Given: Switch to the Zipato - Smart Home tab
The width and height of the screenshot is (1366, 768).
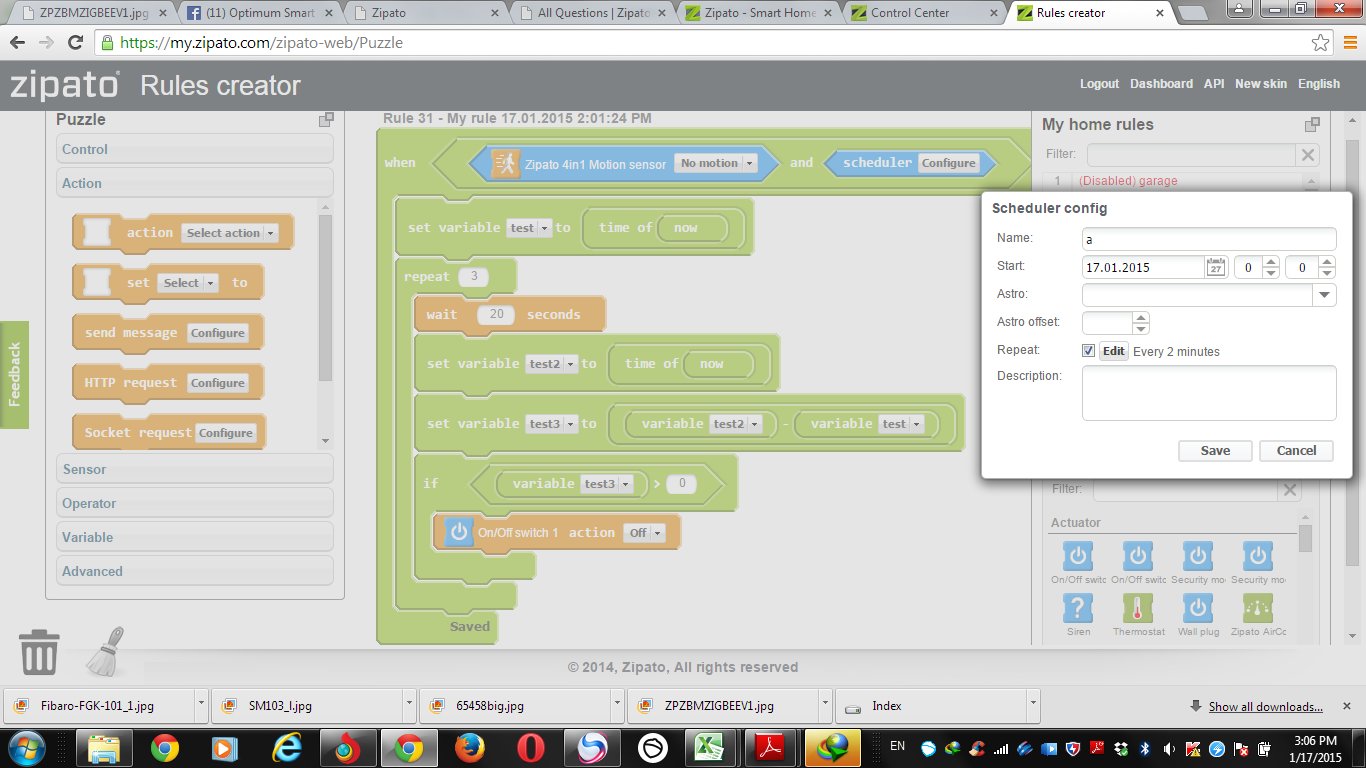Looking at the screenshot, I should (759, 13).
